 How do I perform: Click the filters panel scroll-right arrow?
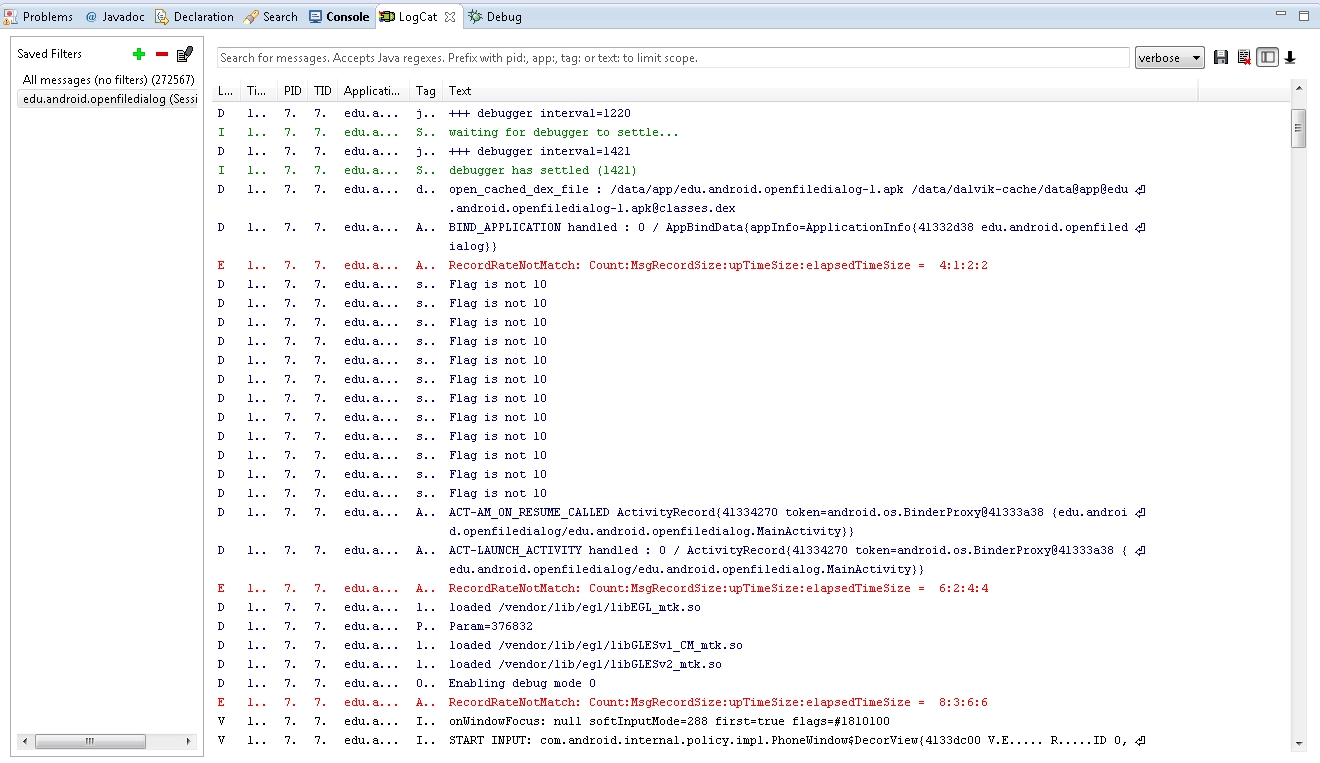click(189, 741)
